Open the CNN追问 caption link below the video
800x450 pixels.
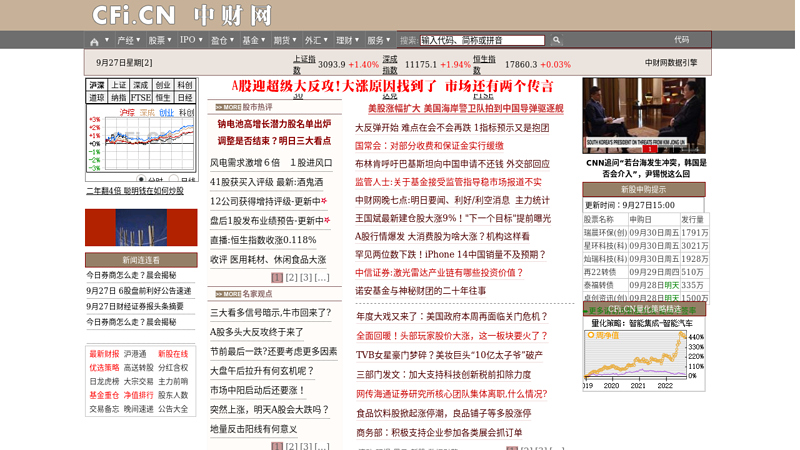[x=646, y=168]
